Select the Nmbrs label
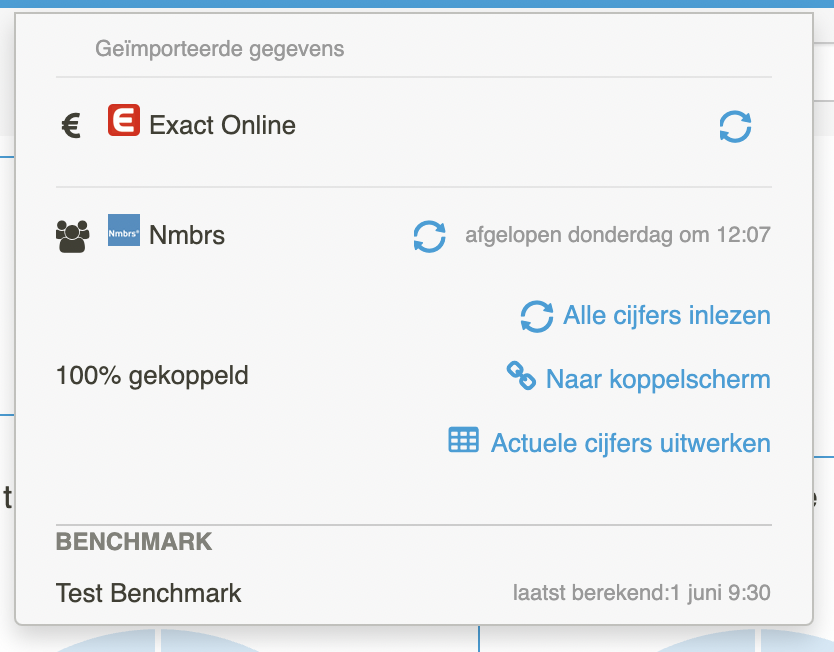The height and width of the screenshot is (652, 834). (x=187, y=235)
